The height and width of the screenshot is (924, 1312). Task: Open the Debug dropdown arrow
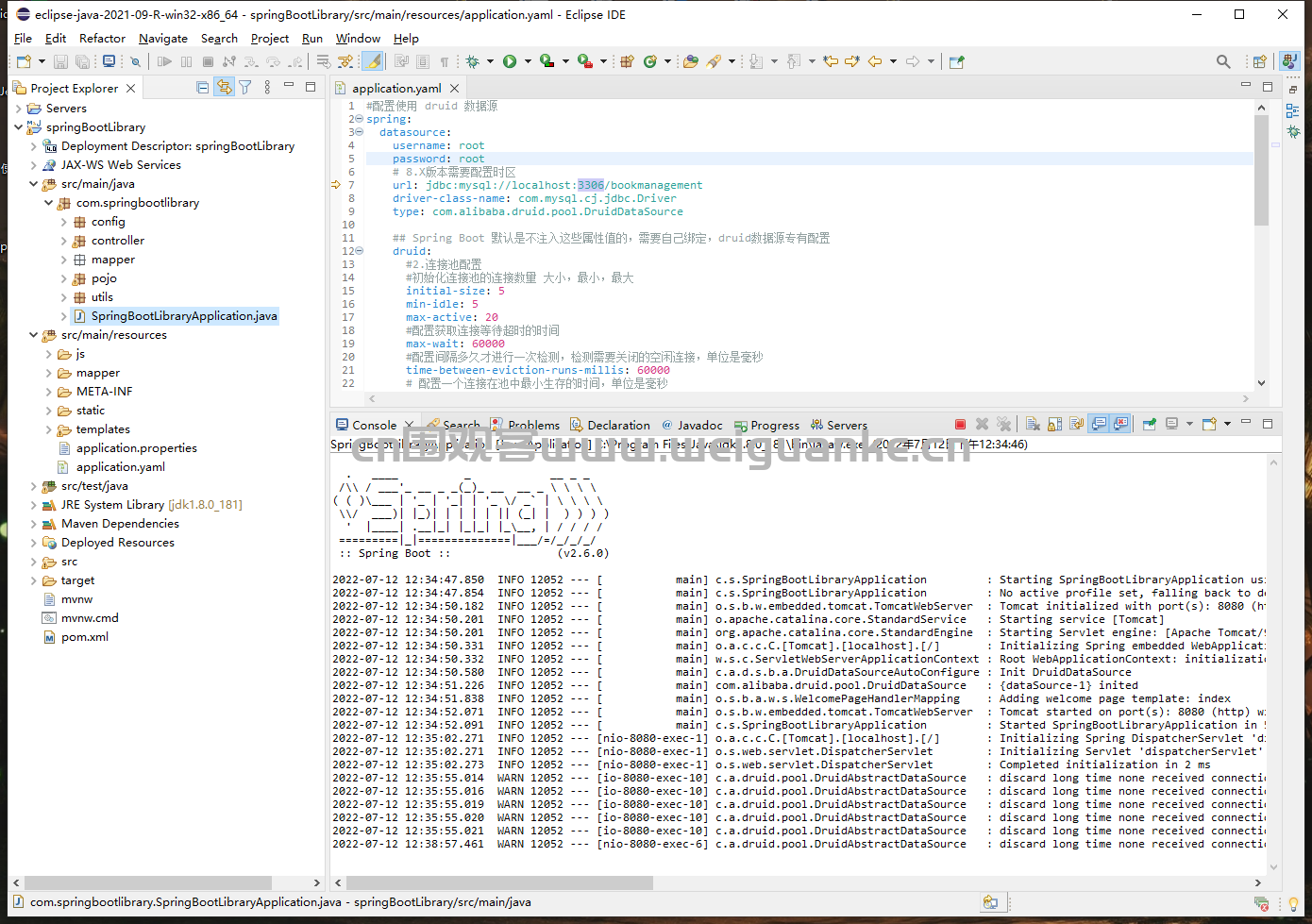(x=490, y=61)
